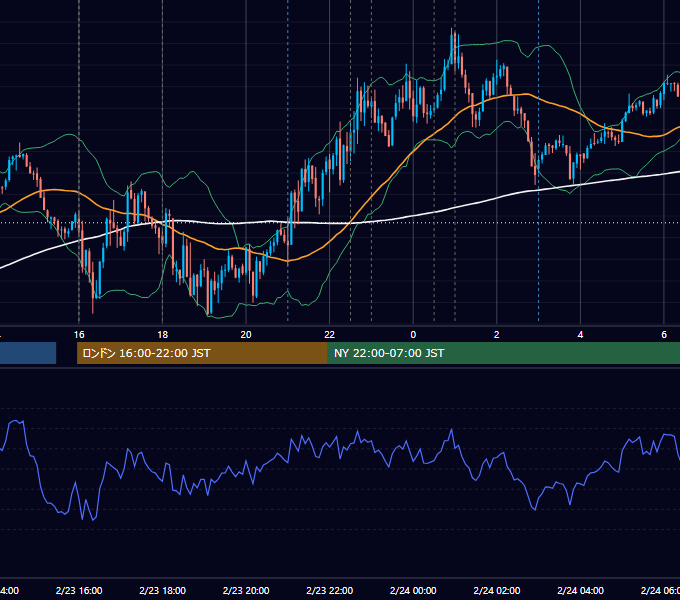This screenshot has height=600, width=680.
Task: Click the '22' hour label on price chart axis
Action: point(330,335)
